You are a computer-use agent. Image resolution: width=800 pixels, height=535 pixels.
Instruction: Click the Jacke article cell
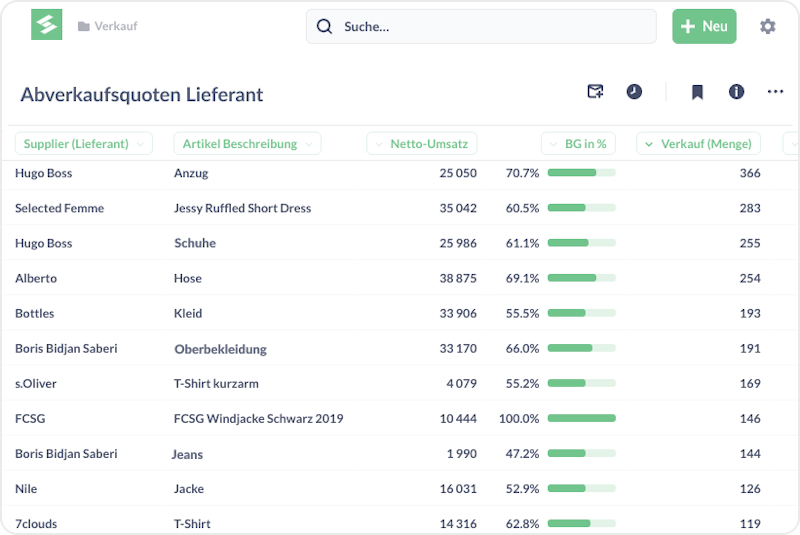point(189,489)
